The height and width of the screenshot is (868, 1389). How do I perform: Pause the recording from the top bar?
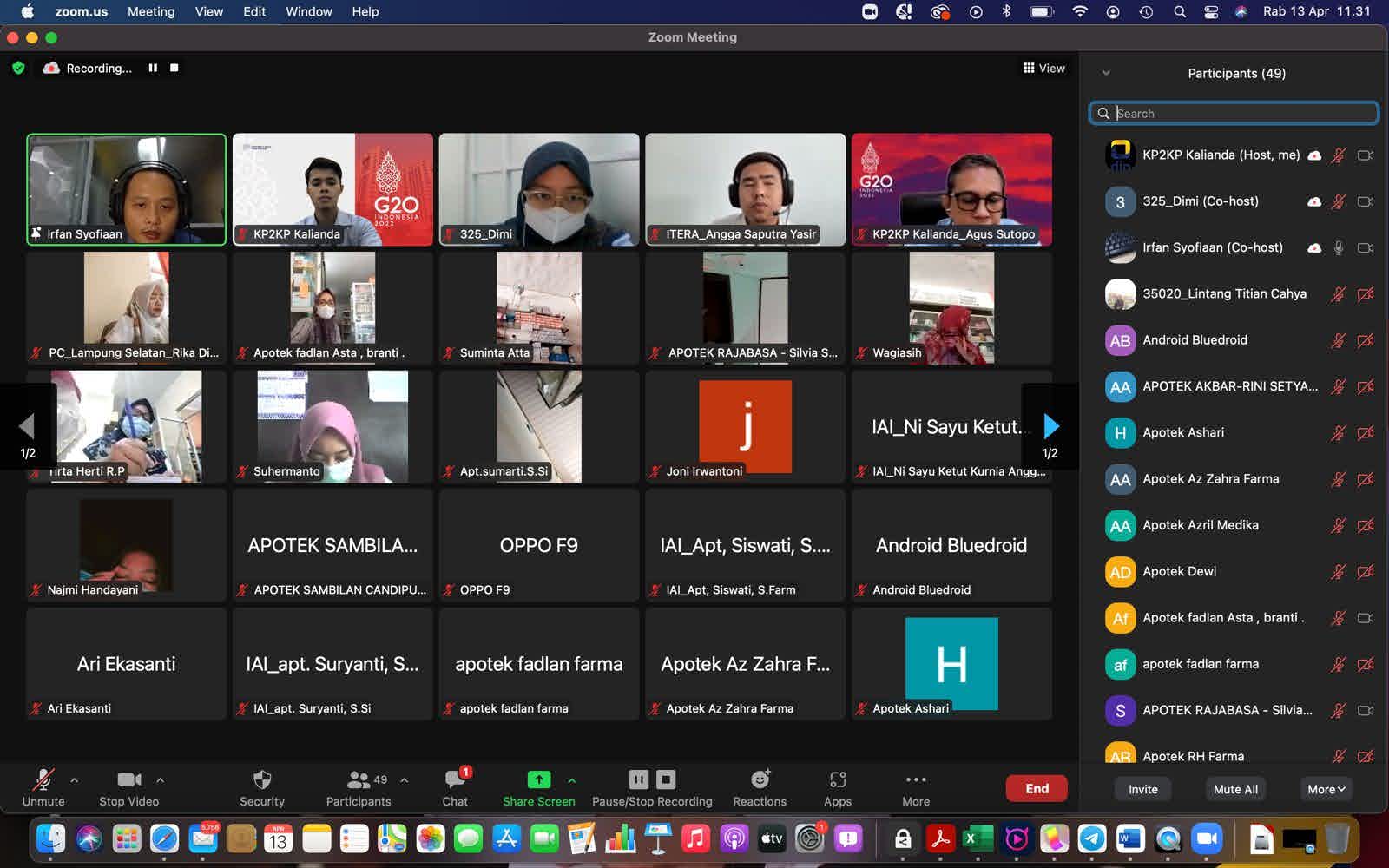click(153, 68)
